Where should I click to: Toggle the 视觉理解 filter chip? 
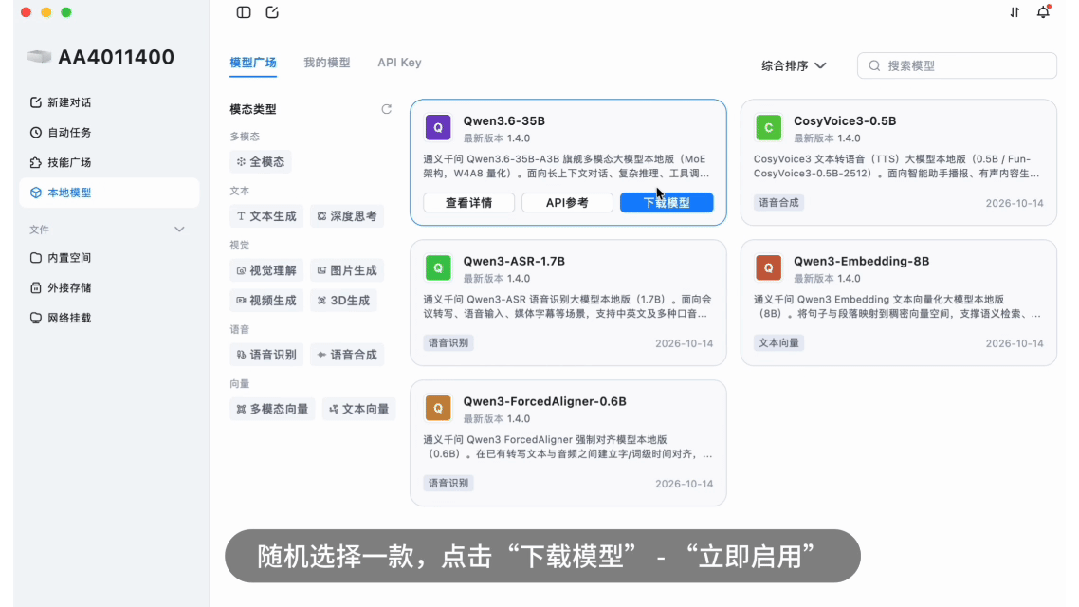(266, 270)
